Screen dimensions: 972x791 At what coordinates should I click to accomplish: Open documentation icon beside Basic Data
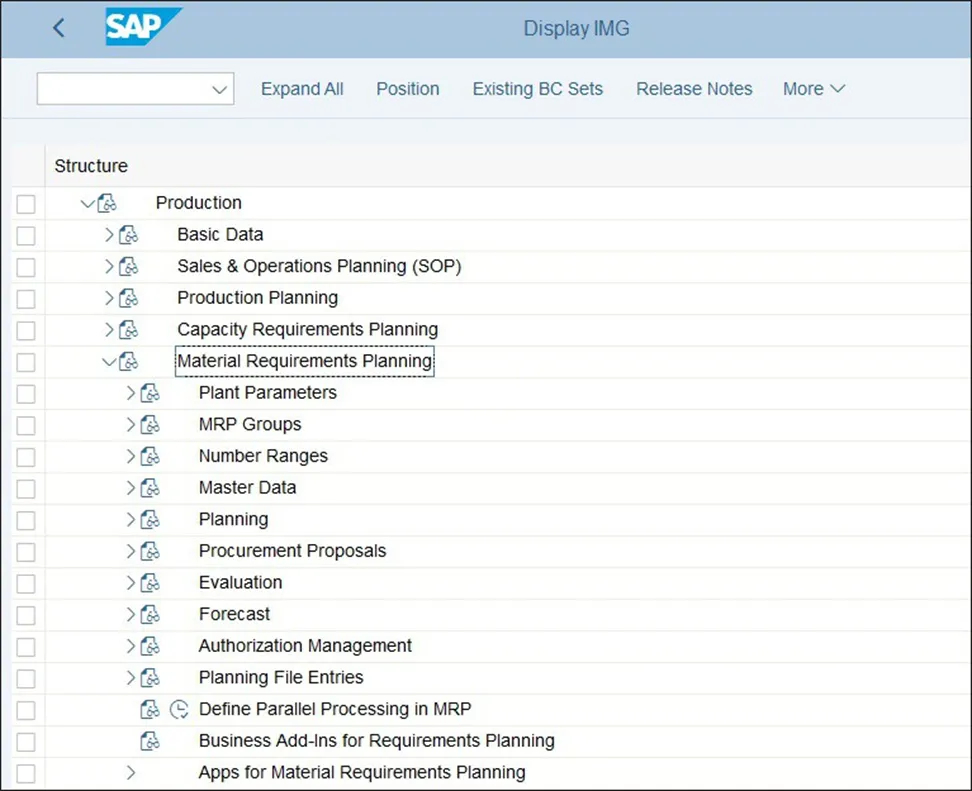(x=129, y=235)
